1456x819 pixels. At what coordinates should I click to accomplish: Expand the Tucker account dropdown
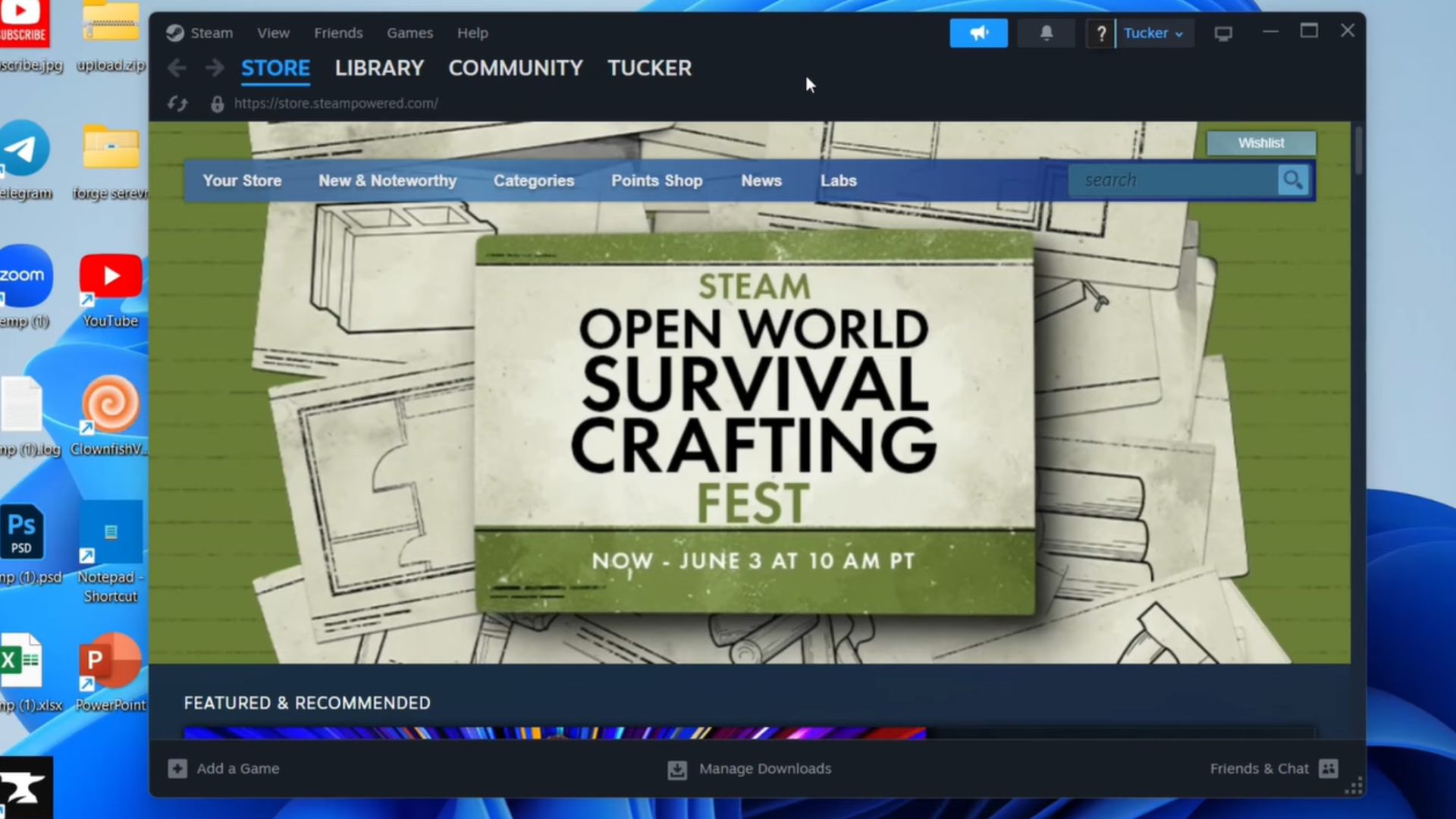pyautogui.click(x=1153, y=33)
